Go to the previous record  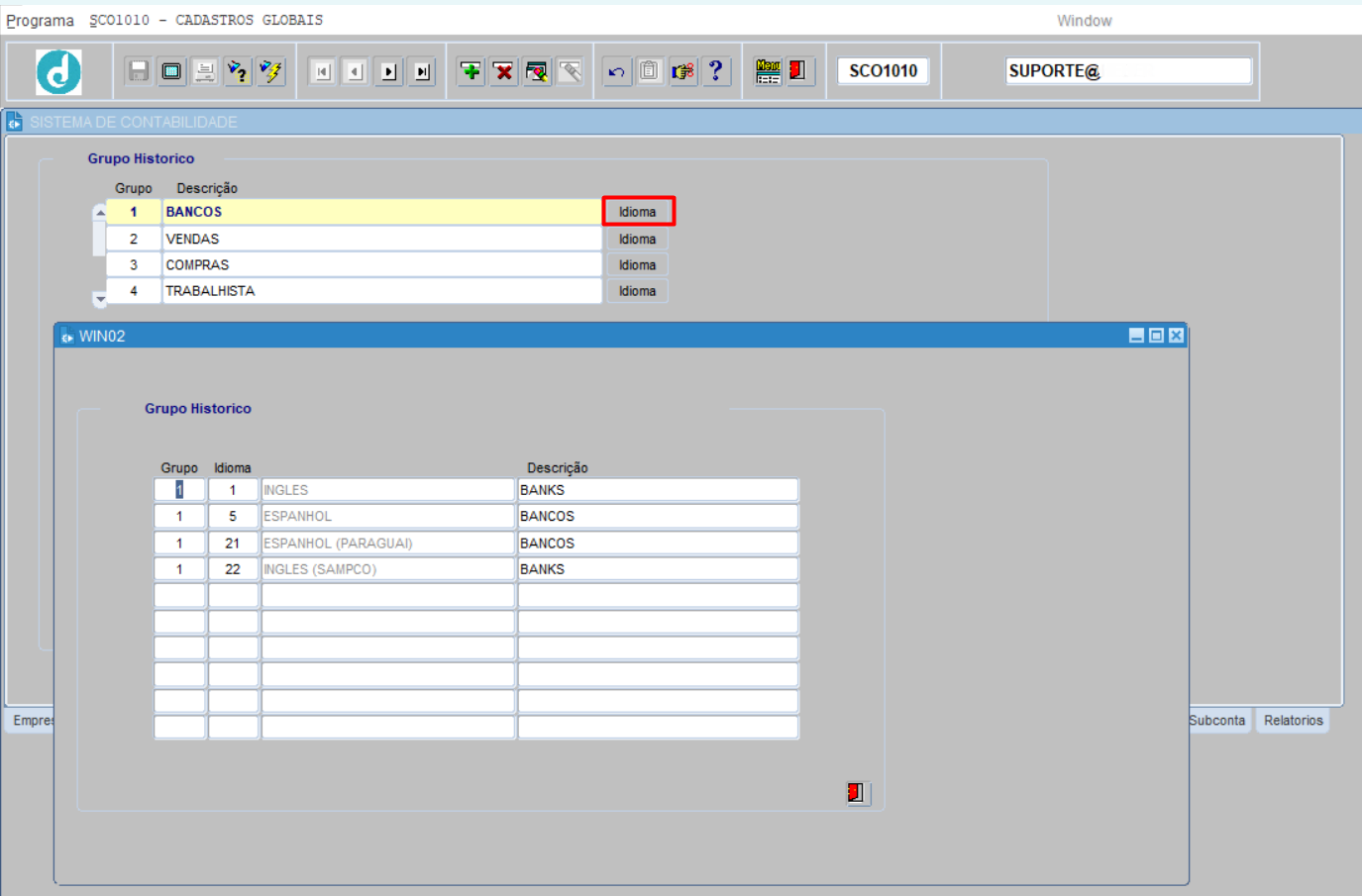(x=356, y=71)
